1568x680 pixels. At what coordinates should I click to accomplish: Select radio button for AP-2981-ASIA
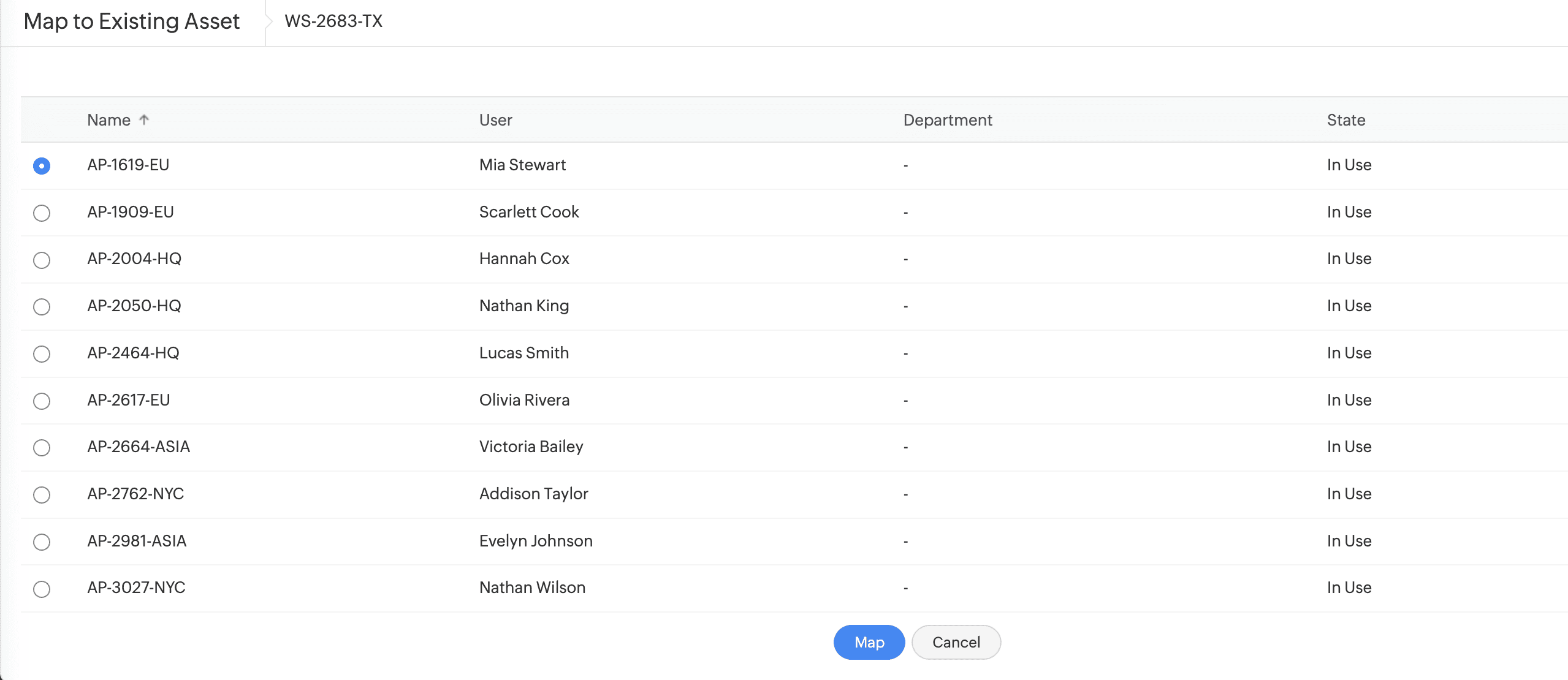pos(42,542)
